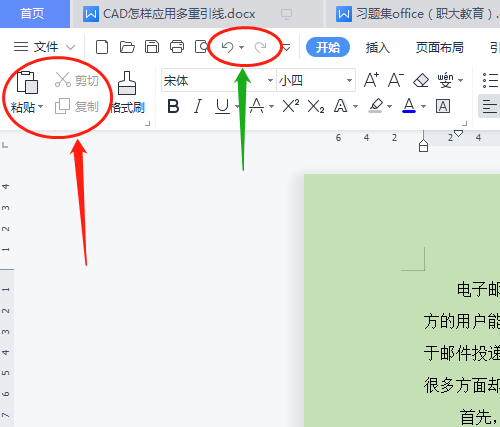Click the Cut (剪切) button
Image resolution: width=500 pixels, height=427 pixels.
click(77, 80)
